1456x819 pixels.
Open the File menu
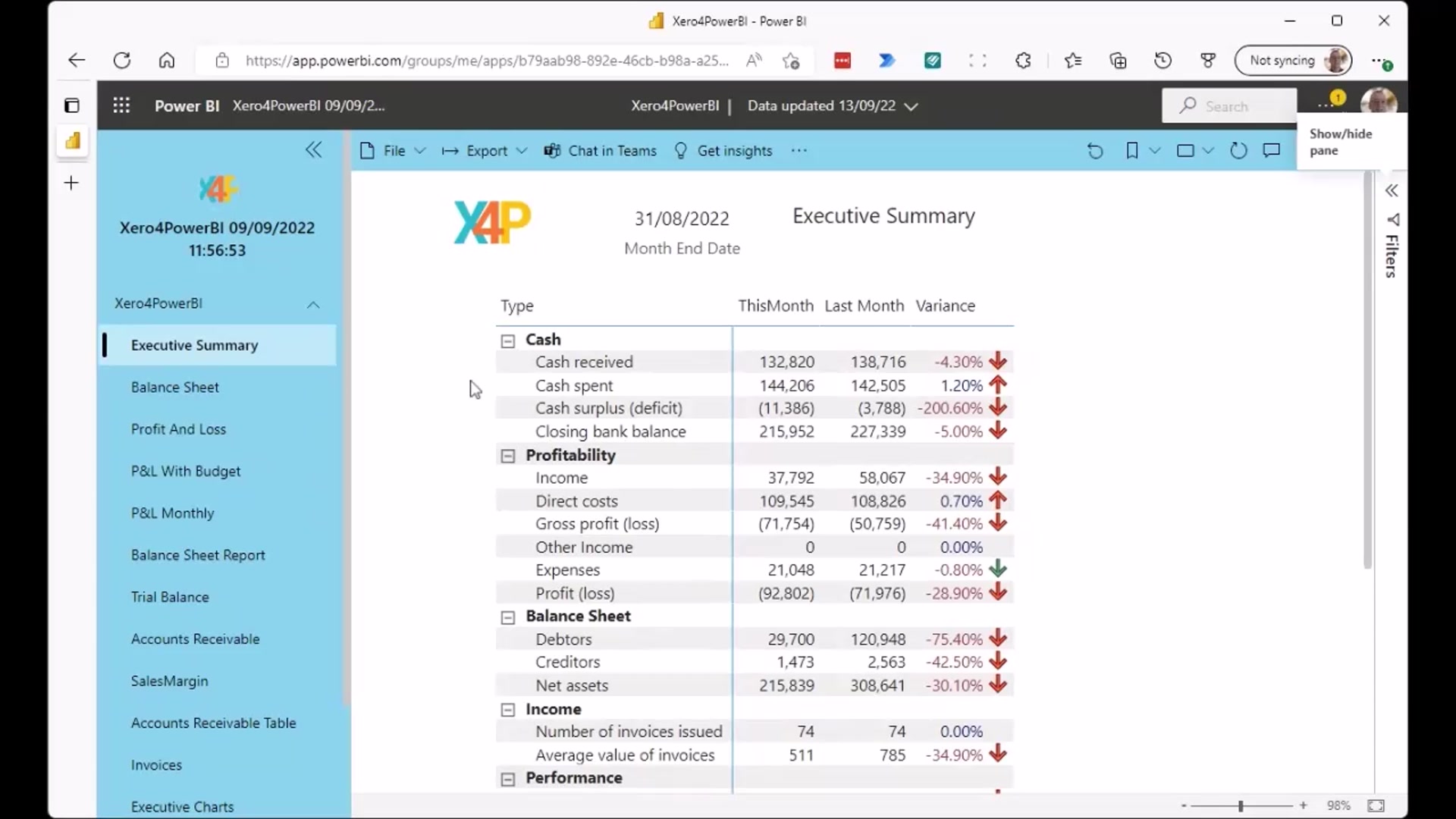(392, 151)
